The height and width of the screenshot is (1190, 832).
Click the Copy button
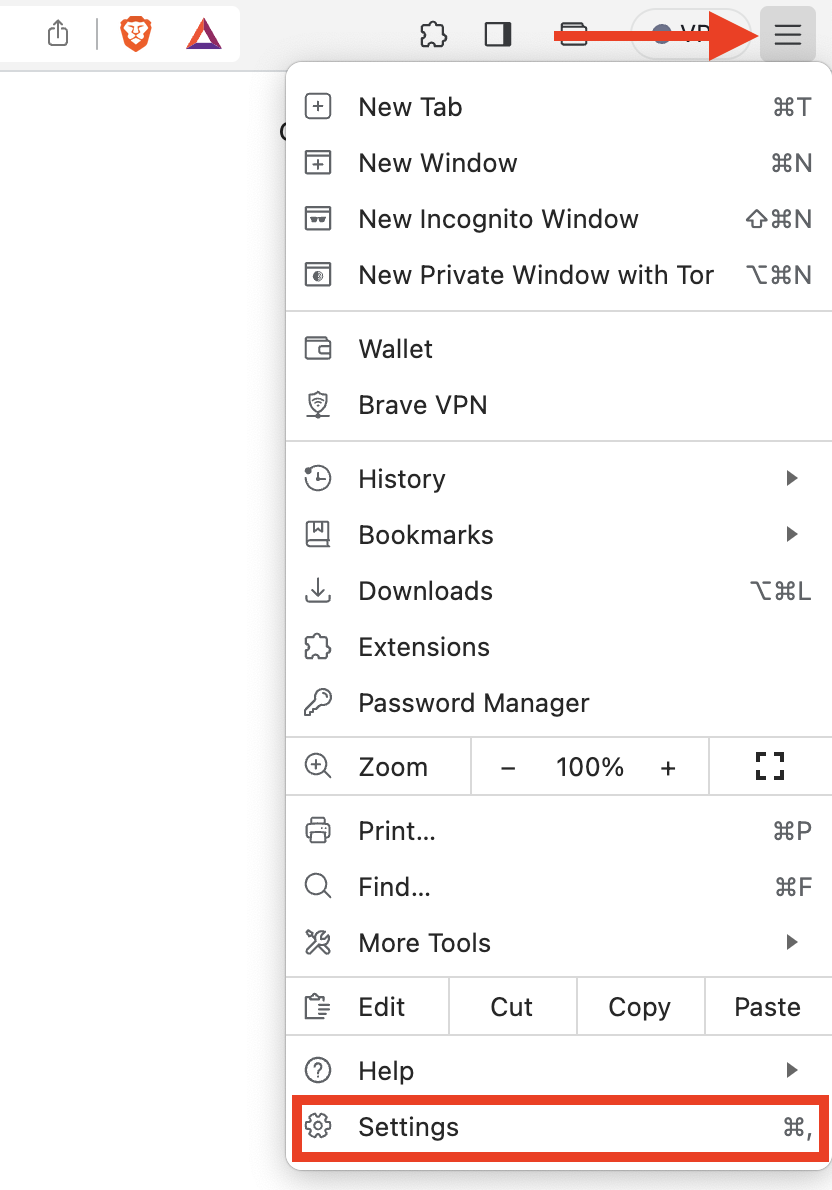(x=639, y=1006)
